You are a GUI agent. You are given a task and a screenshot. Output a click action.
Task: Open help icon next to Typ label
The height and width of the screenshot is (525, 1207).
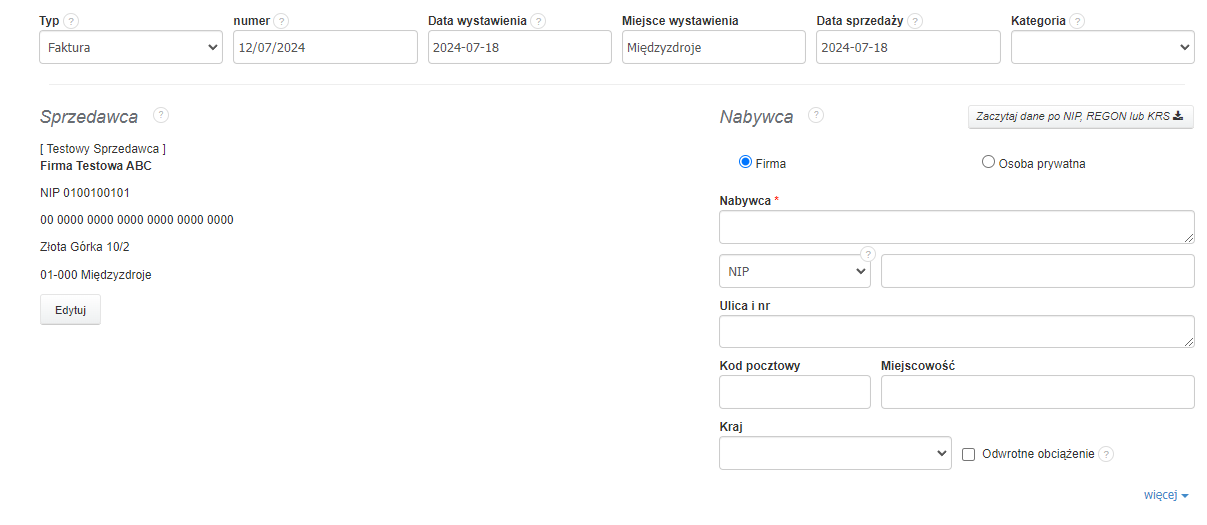72,21
